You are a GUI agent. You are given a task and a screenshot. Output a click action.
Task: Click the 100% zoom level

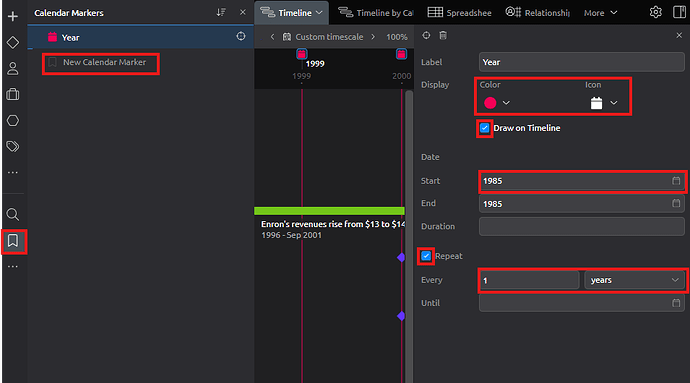coord(396,37)
